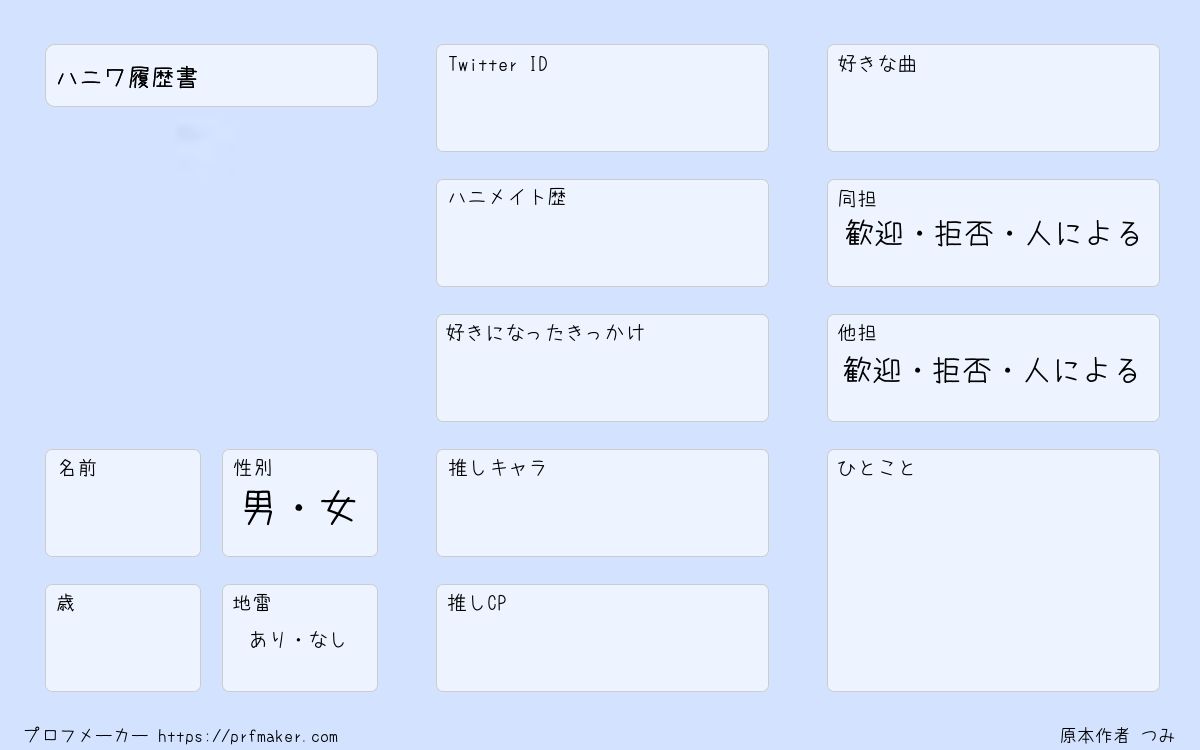Select なし under 地雷
The image size is (1200, 750).
click(x=327, y=639)
